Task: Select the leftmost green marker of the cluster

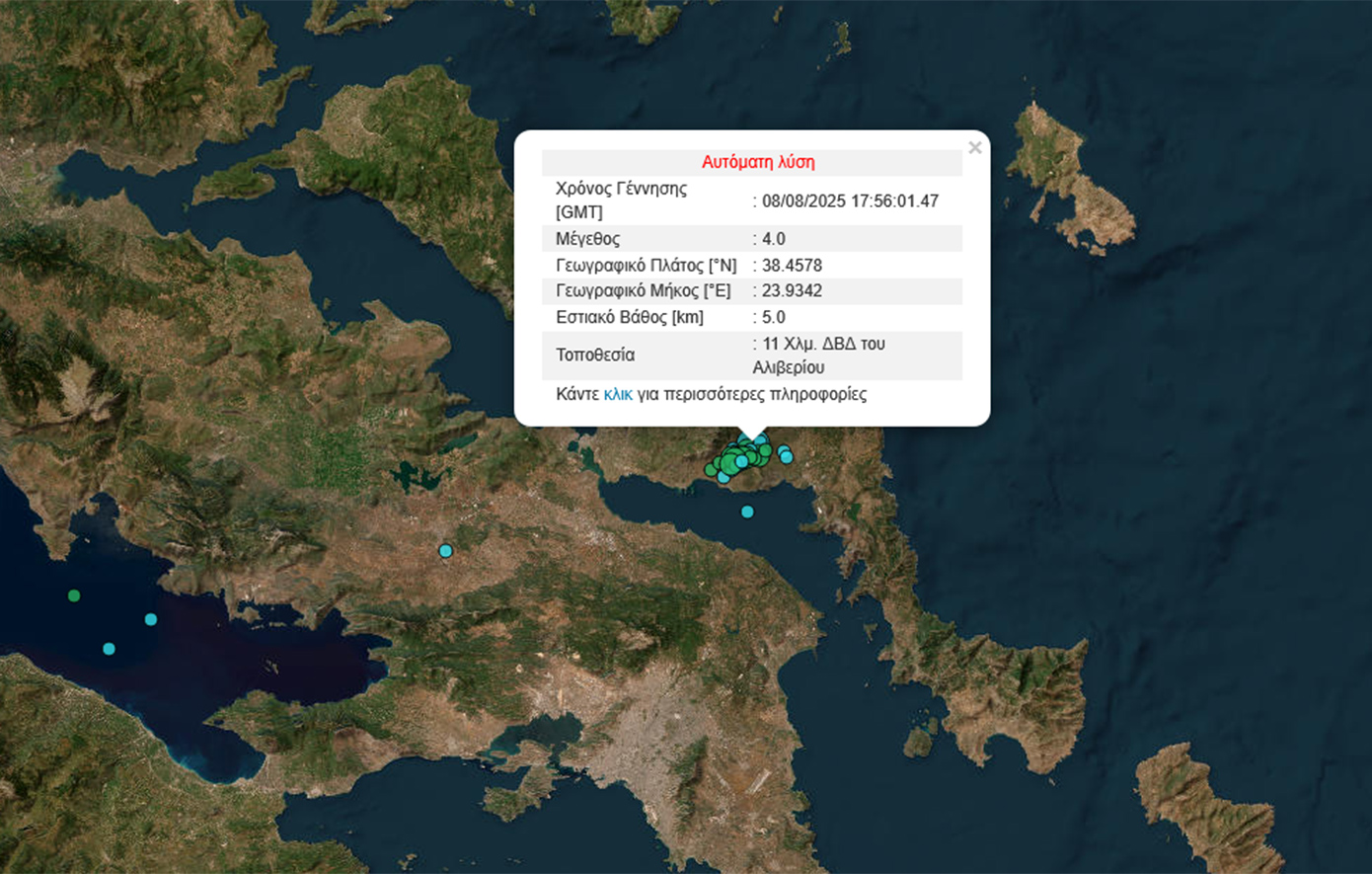Action: click(x=711, y=469)
